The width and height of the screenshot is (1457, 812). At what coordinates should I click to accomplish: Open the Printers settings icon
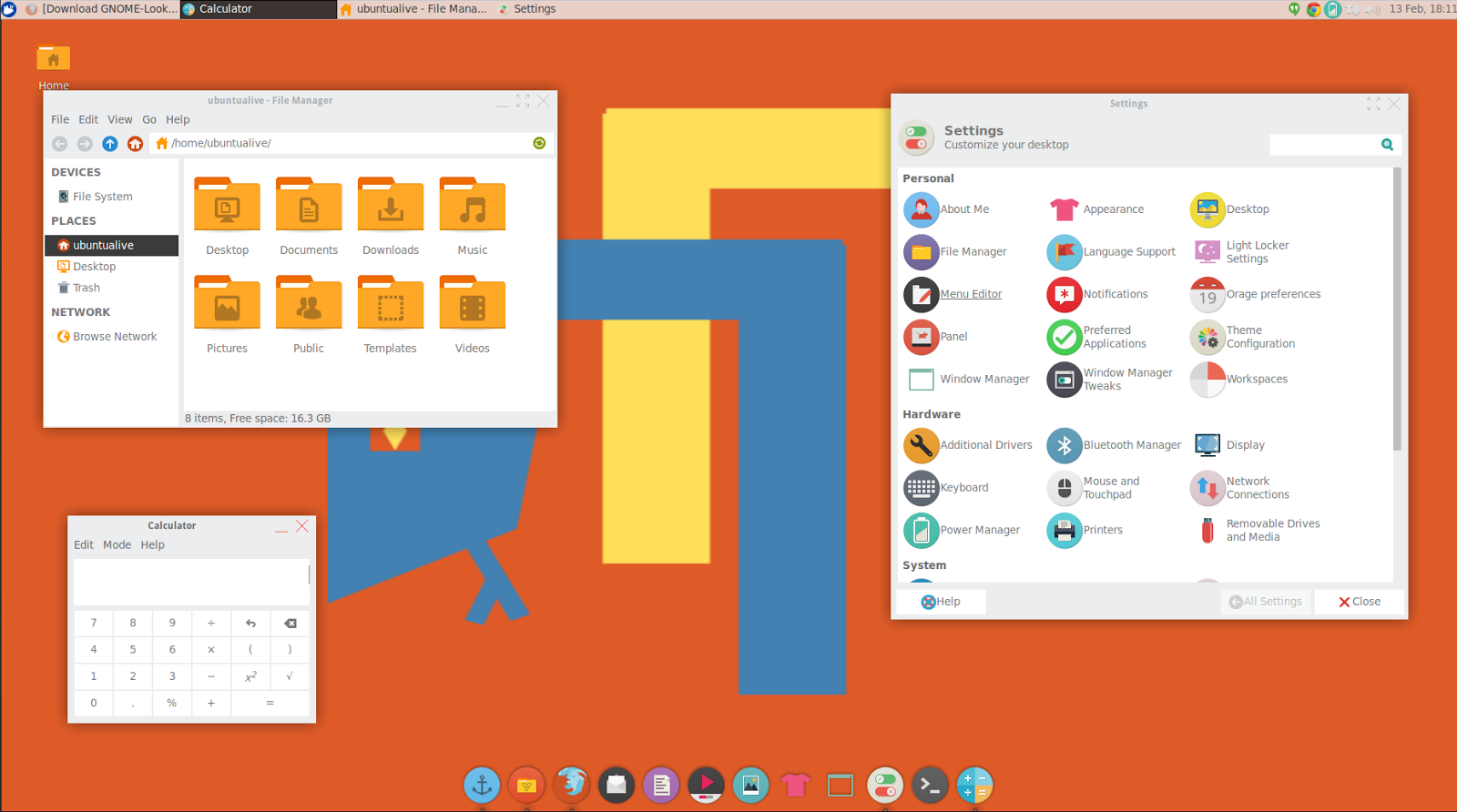[1064, 530]
